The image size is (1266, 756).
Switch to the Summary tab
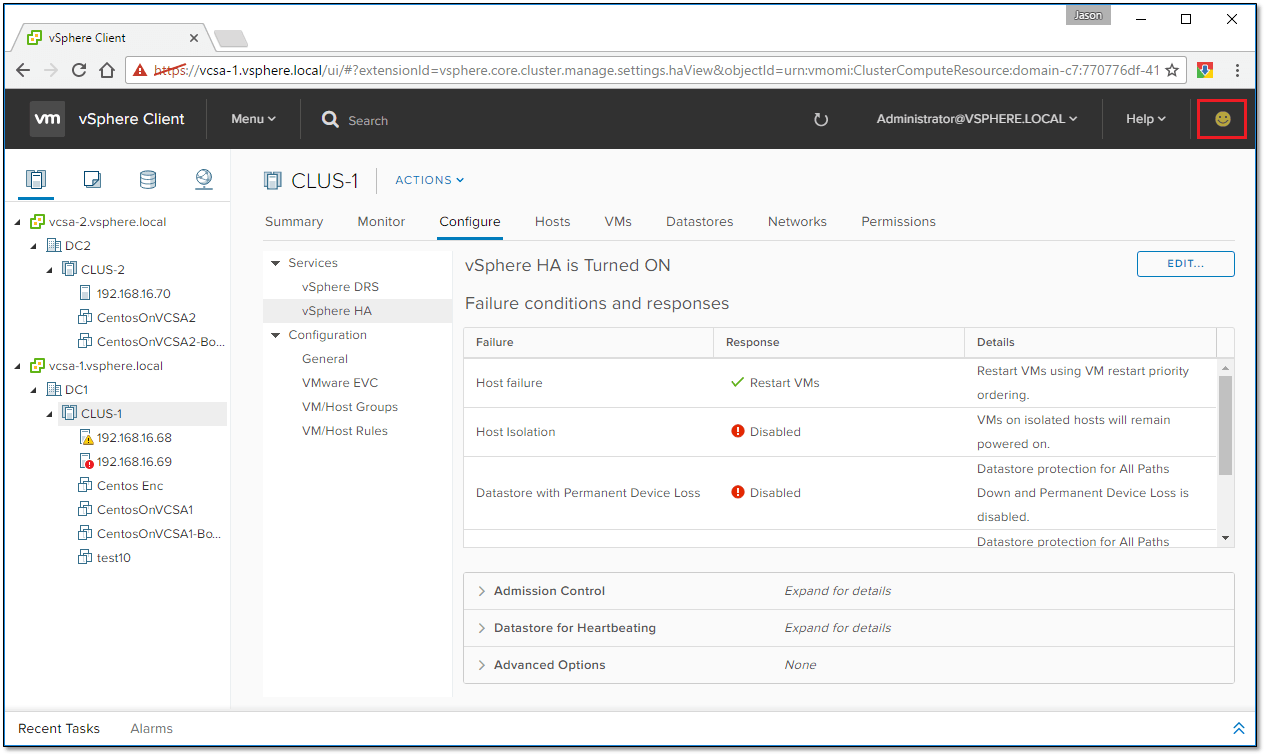click(294, 222)
